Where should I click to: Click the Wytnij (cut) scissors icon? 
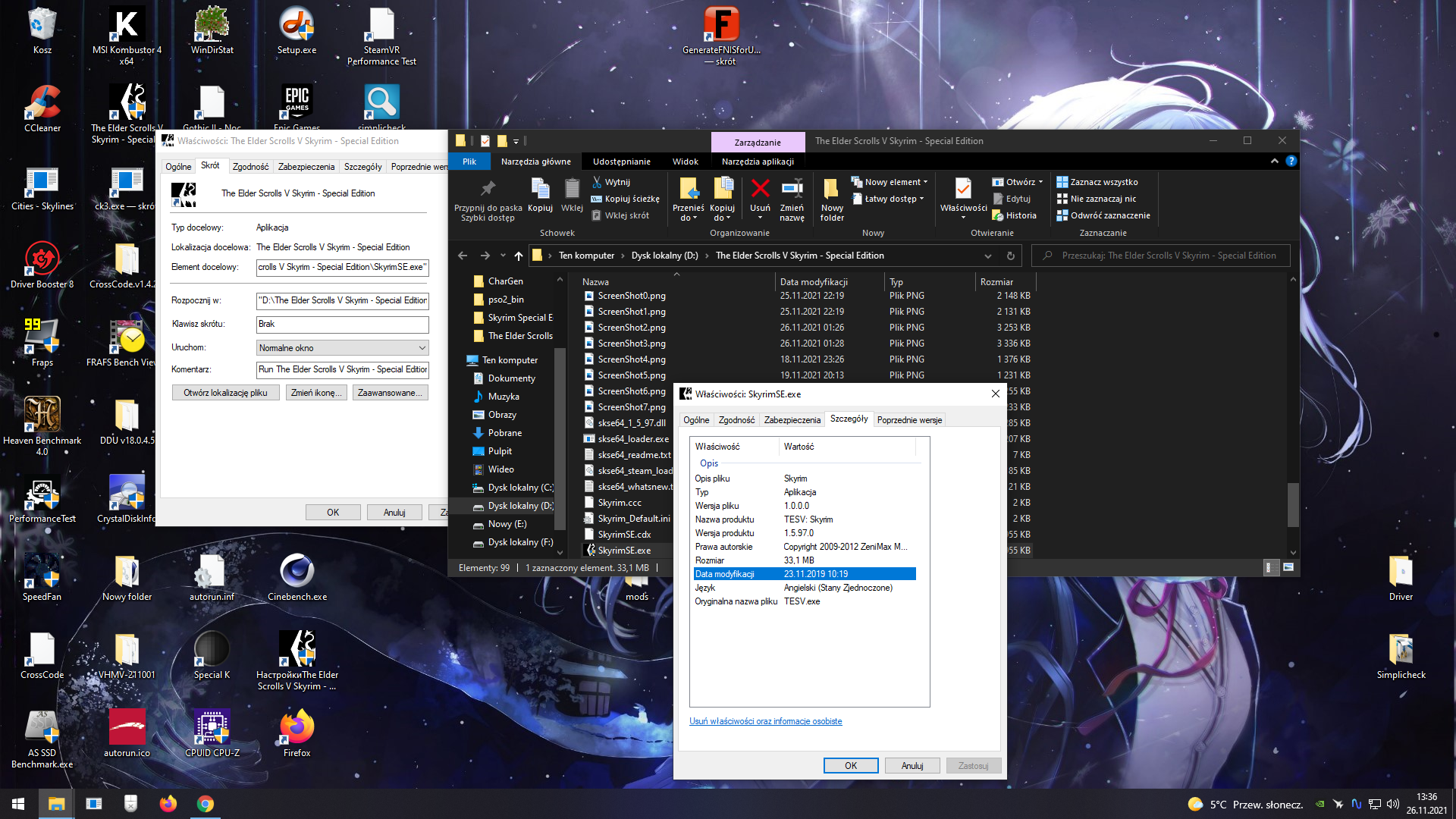pos(597,182)
